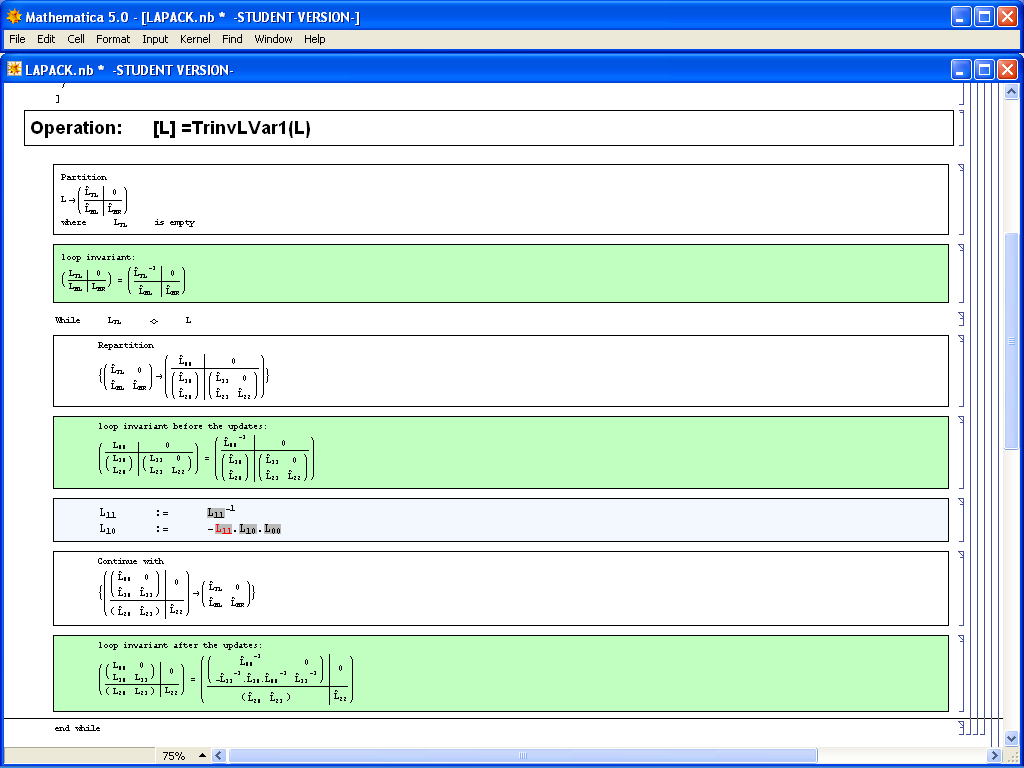Open the Kernel menu
Viewport: 1024px width, 768px height.
pos(195,39)
